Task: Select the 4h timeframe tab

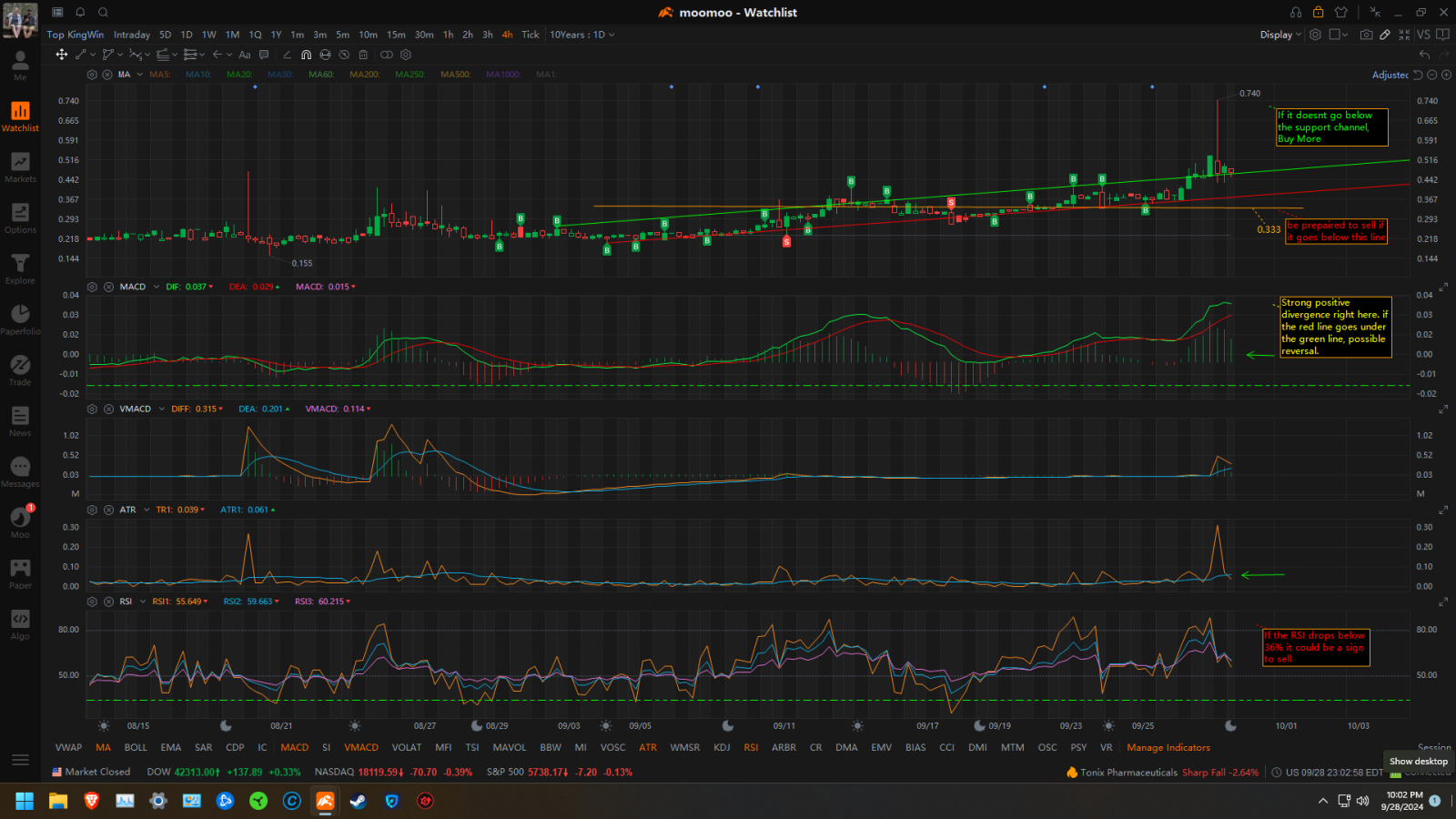Action: pos(507,35)
